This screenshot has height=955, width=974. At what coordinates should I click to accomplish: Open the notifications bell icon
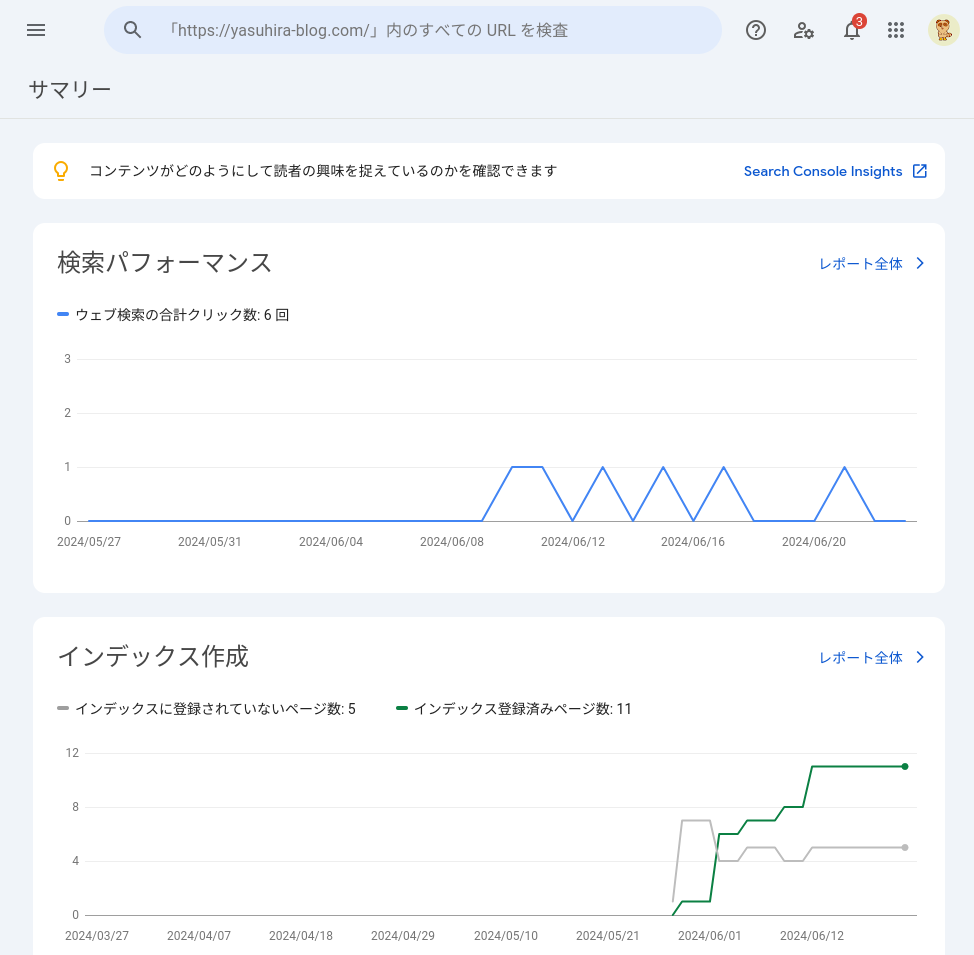[x=852, y=30]
